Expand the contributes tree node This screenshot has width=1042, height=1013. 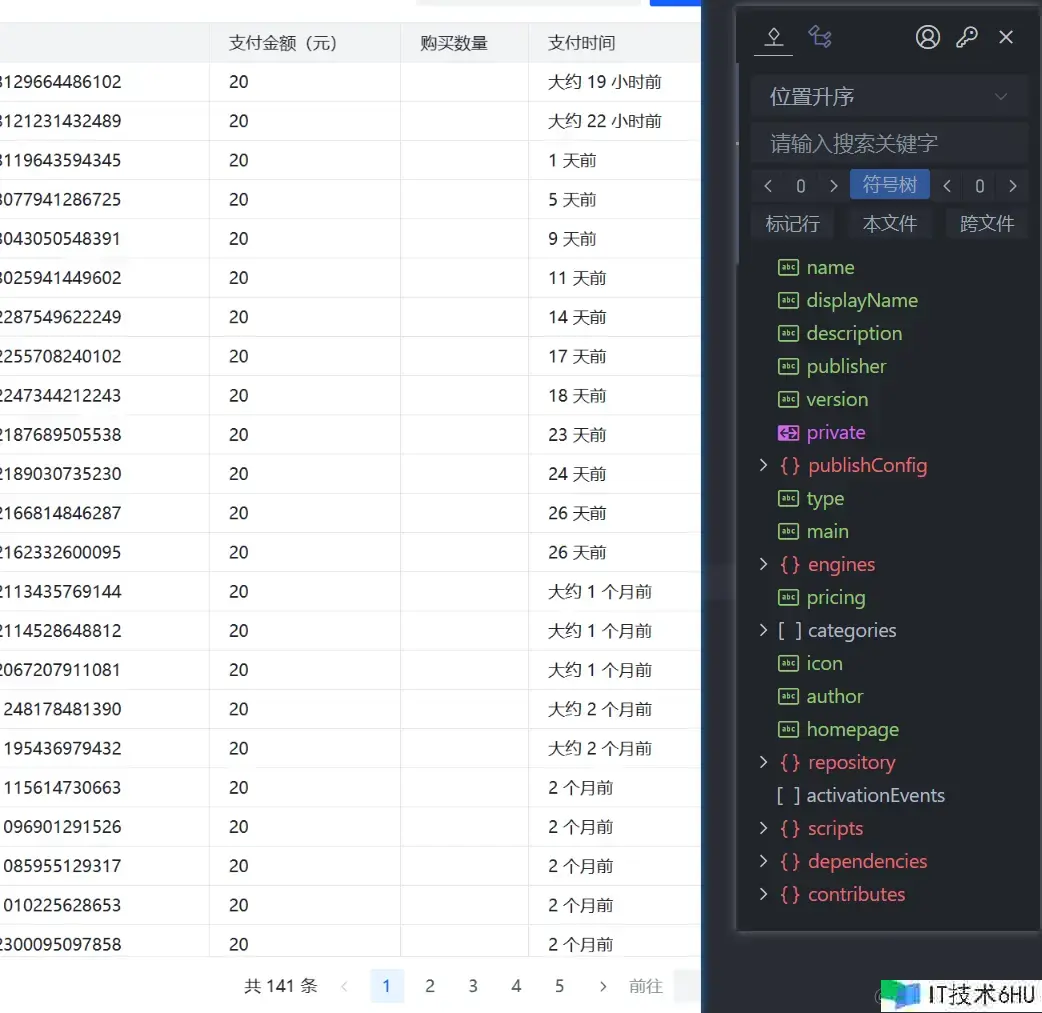(x=763, y=895)
